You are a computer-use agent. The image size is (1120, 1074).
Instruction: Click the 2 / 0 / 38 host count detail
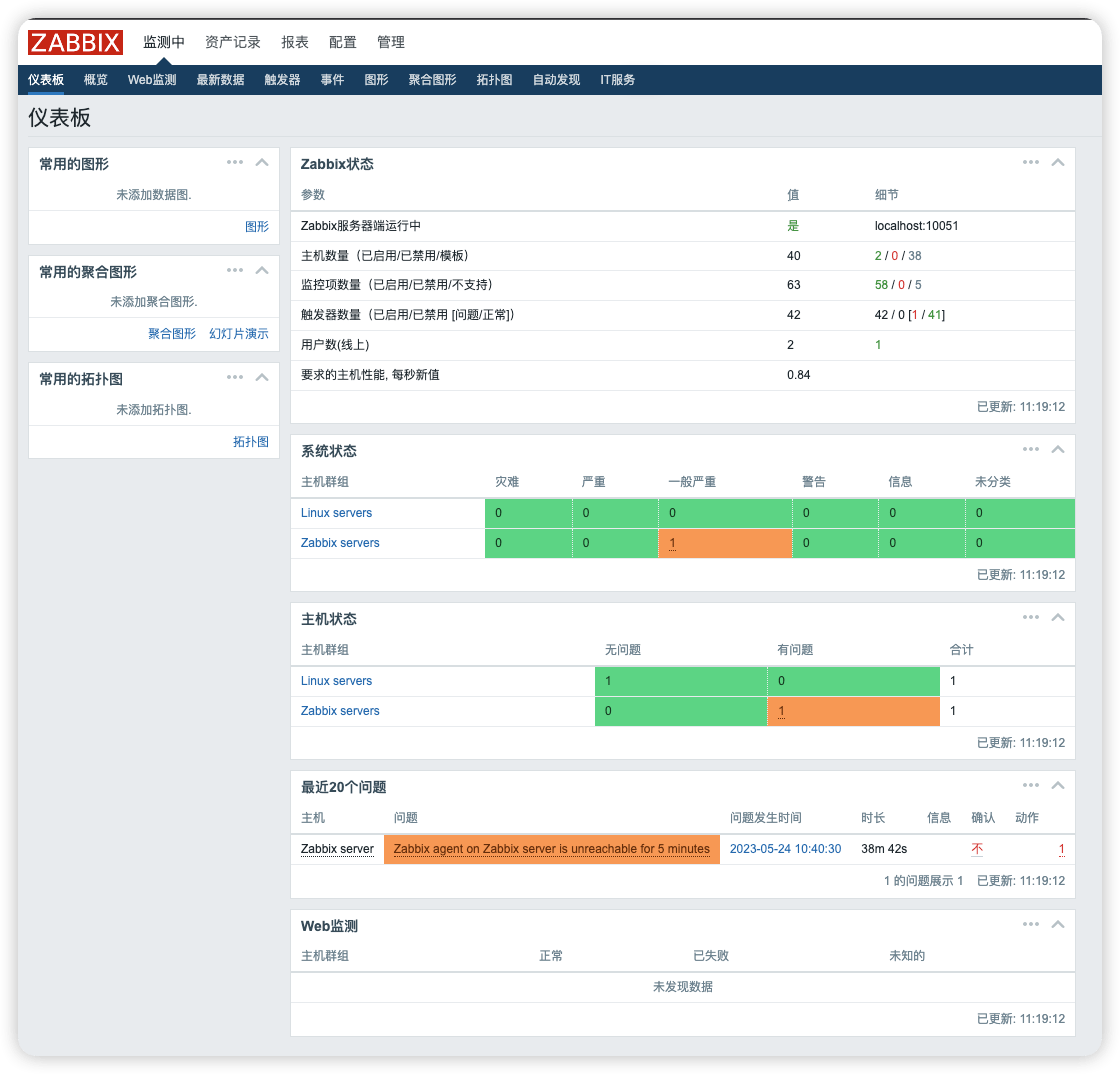(x=898, y=256)
